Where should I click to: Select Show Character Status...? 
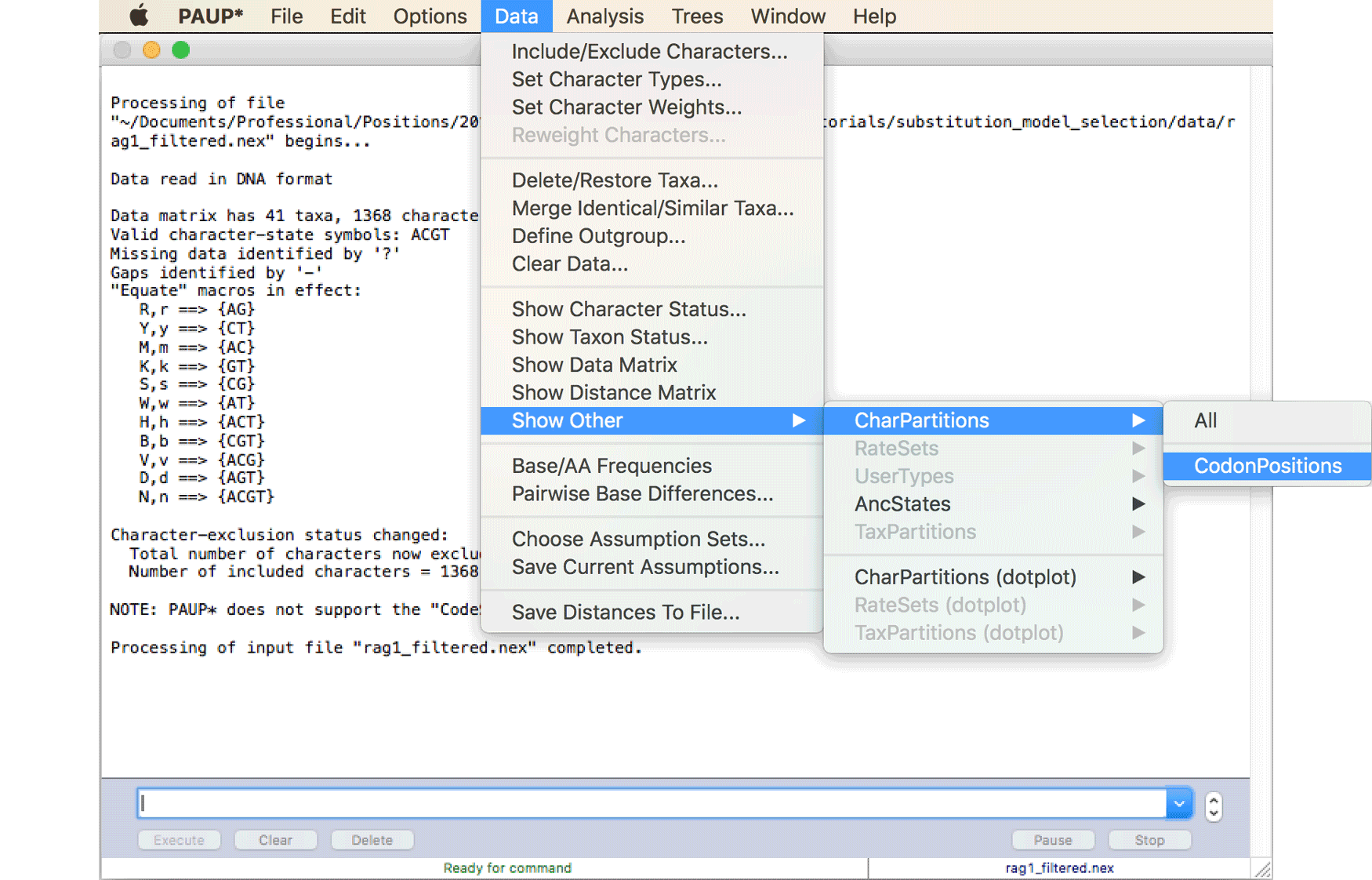click(652, 309)
